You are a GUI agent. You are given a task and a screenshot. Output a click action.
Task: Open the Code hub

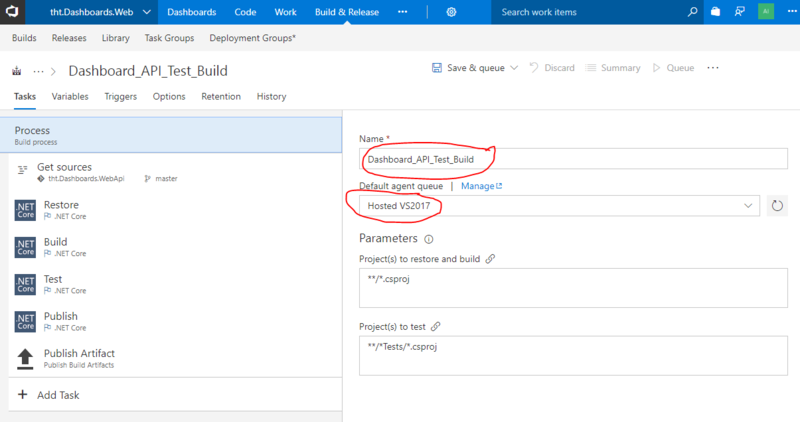245,12
